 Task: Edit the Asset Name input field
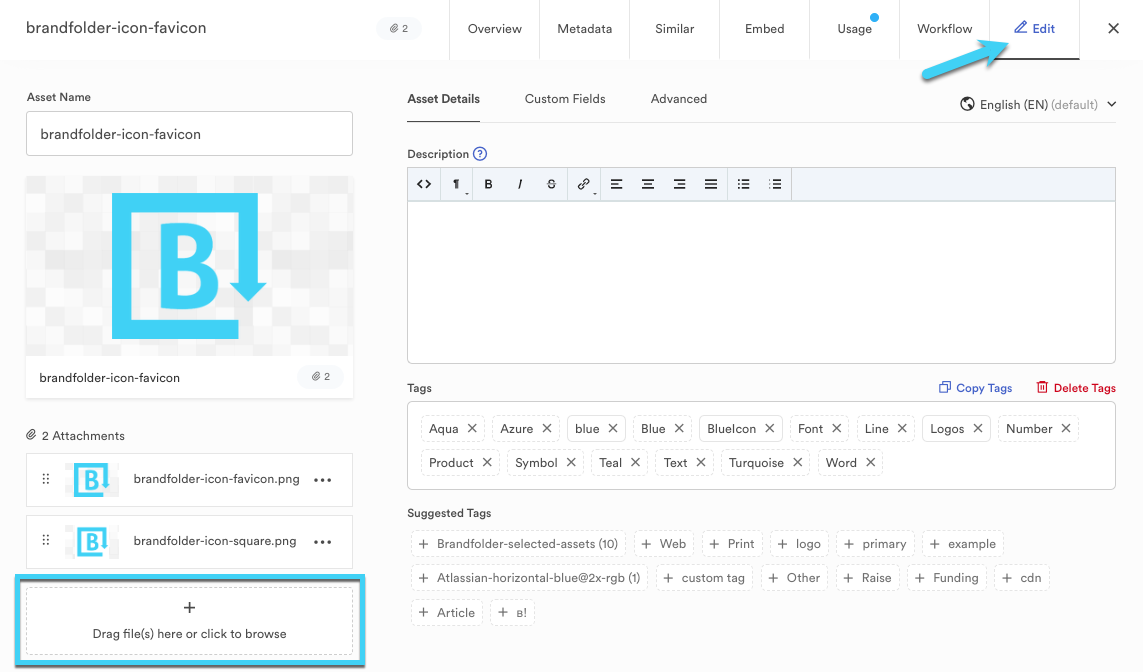(190, 133)
